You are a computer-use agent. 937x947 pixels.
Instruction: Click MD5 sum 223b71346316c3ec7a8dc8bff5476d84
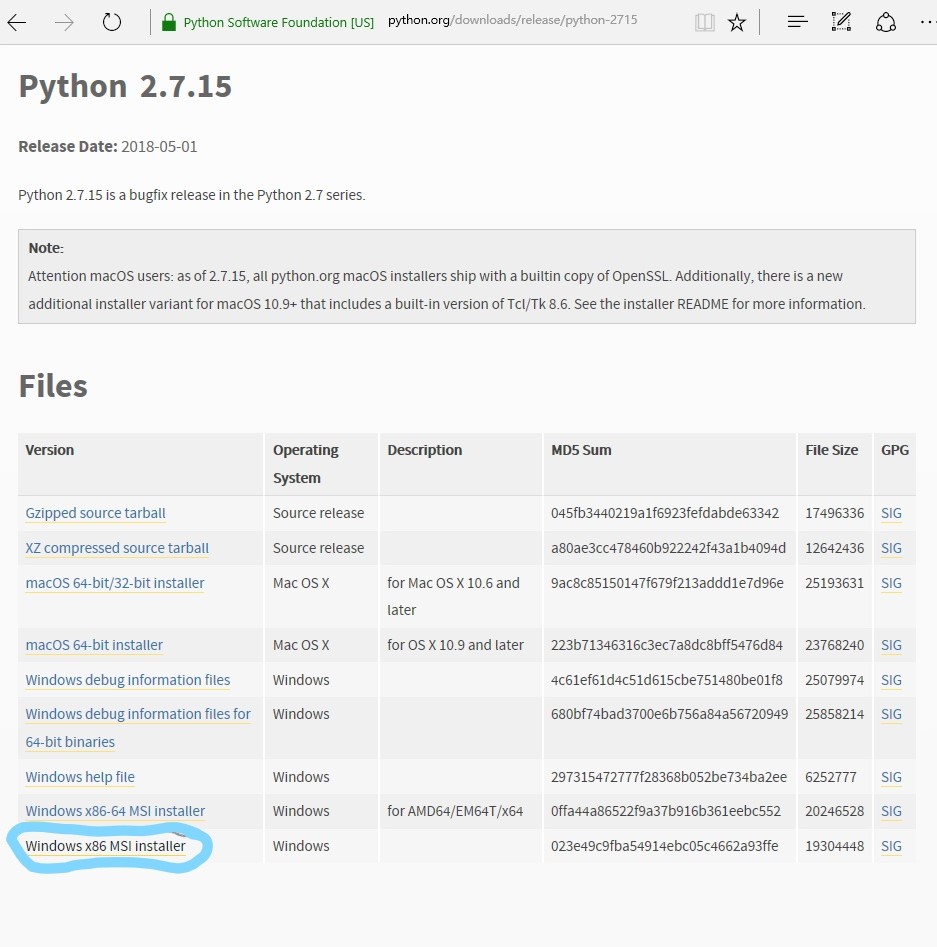pos(666,646)
